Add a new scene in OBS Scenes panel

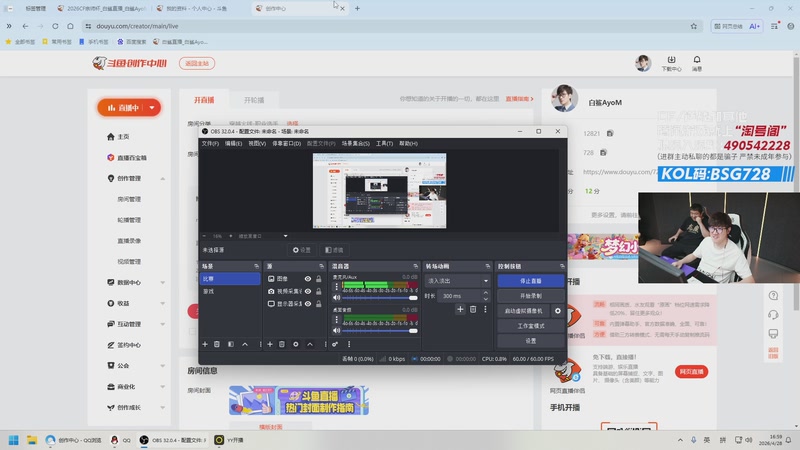tap(205, 344)
